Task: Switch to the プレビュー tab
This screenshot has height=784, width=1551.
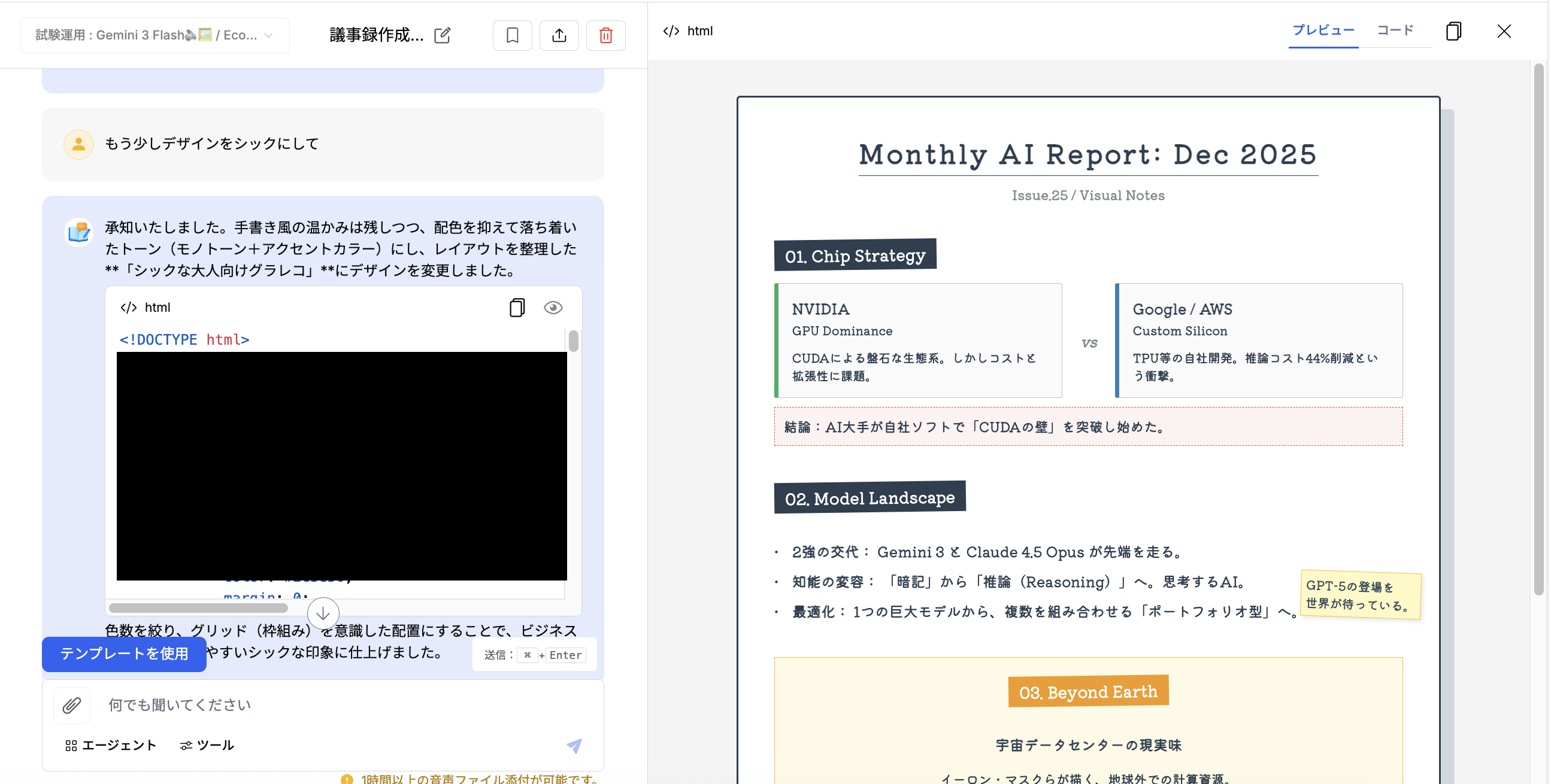Action: click(x=1323, y=31)
